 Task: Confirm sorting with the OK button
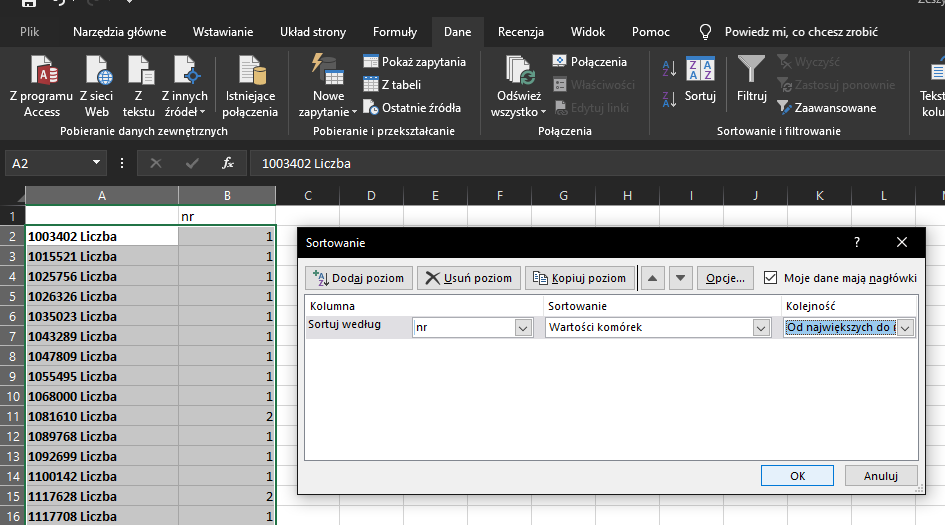point(797,476)
